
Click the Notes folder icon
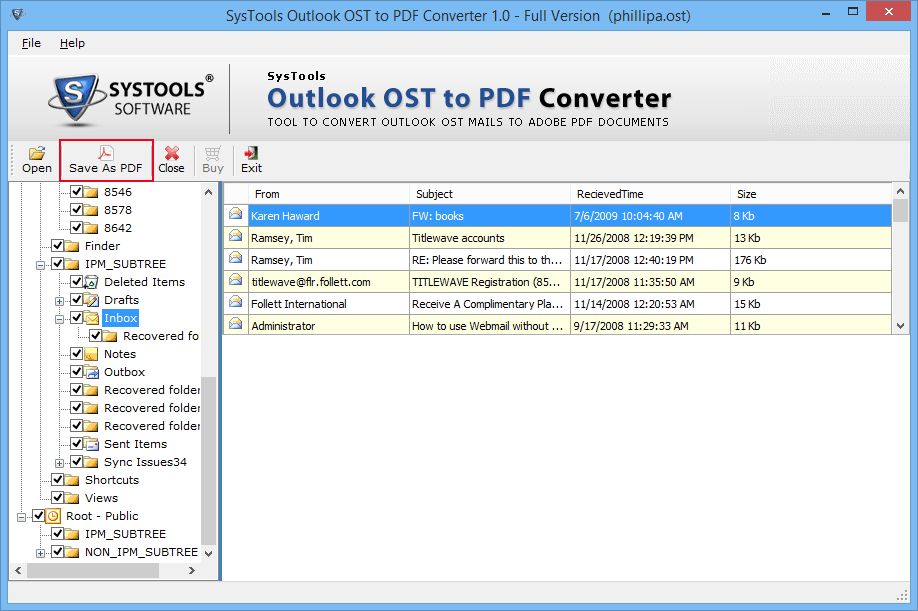pyautogui.click(x=91, y=354)
